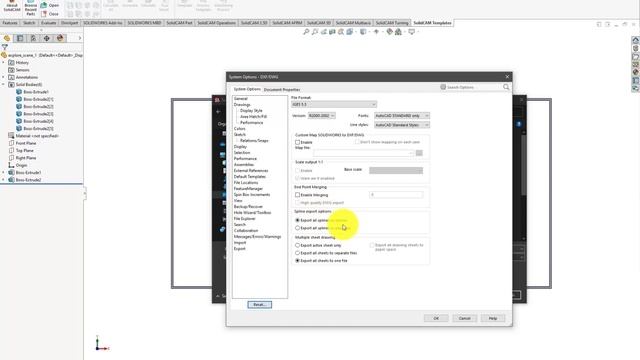Viewport: 640px width, 360px height.
Task: Click the Help button in System Options
Action: point(493,318)
